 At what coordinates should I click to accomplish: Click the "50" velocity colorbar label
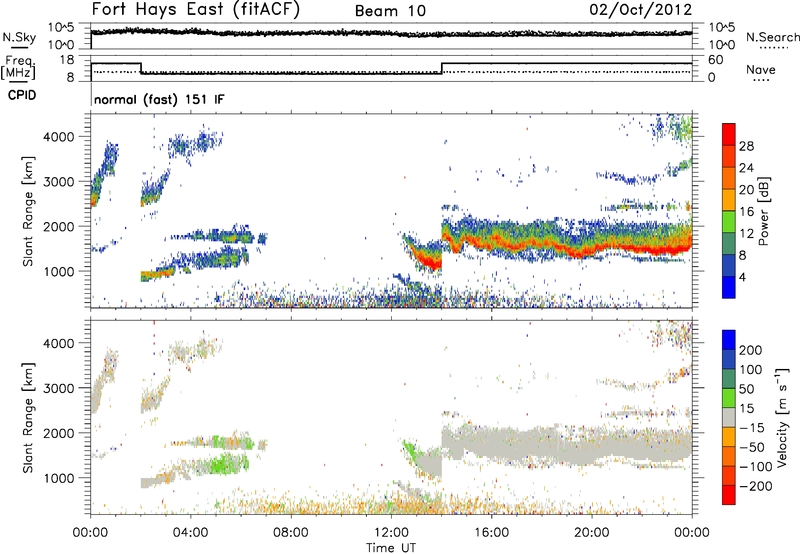click(746, 389)
